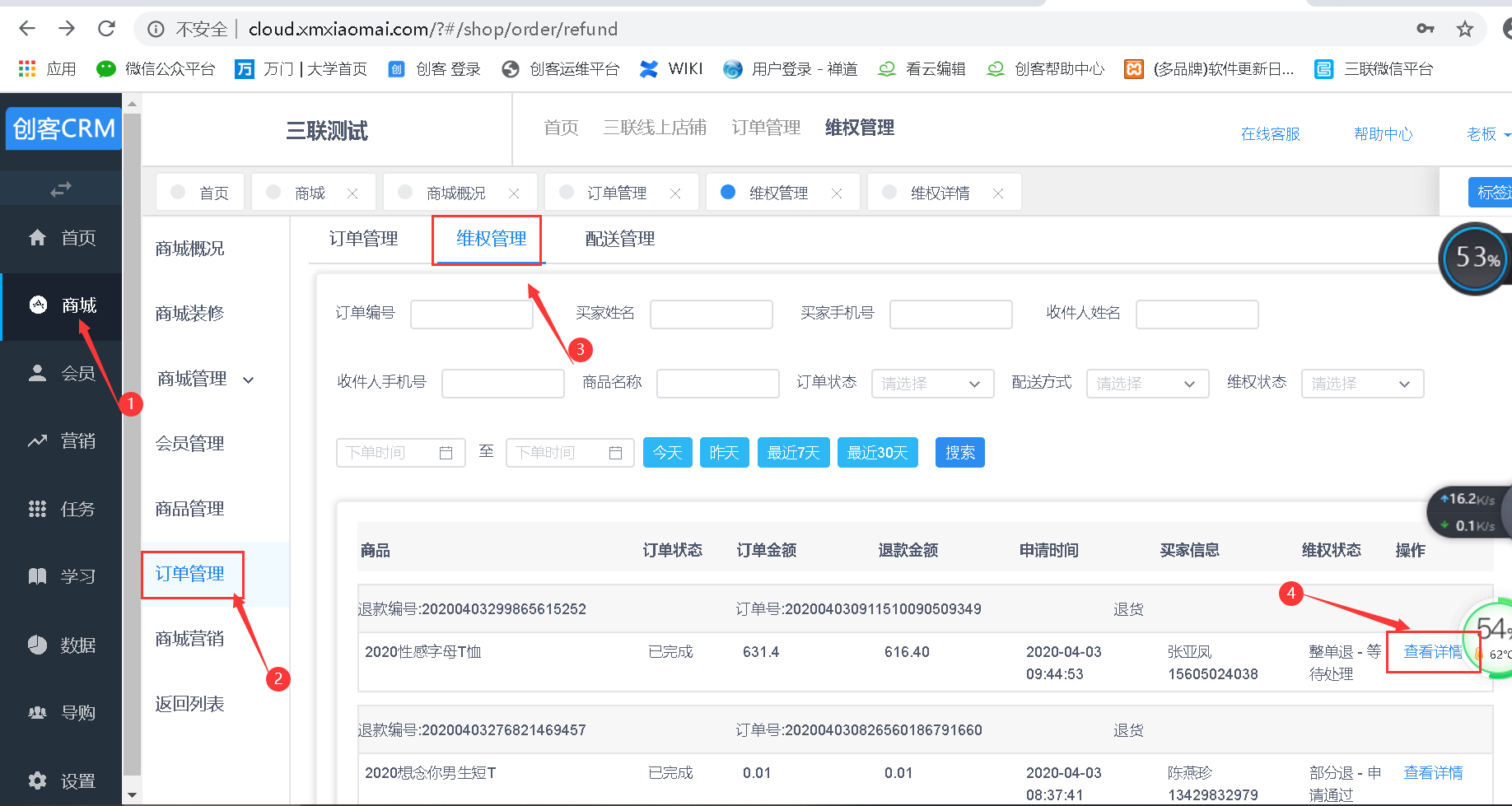This screenshot has height=806, width=1512.
Task: Open the 创客帮助中心 bookmark
Action: tap(1045, 69)
